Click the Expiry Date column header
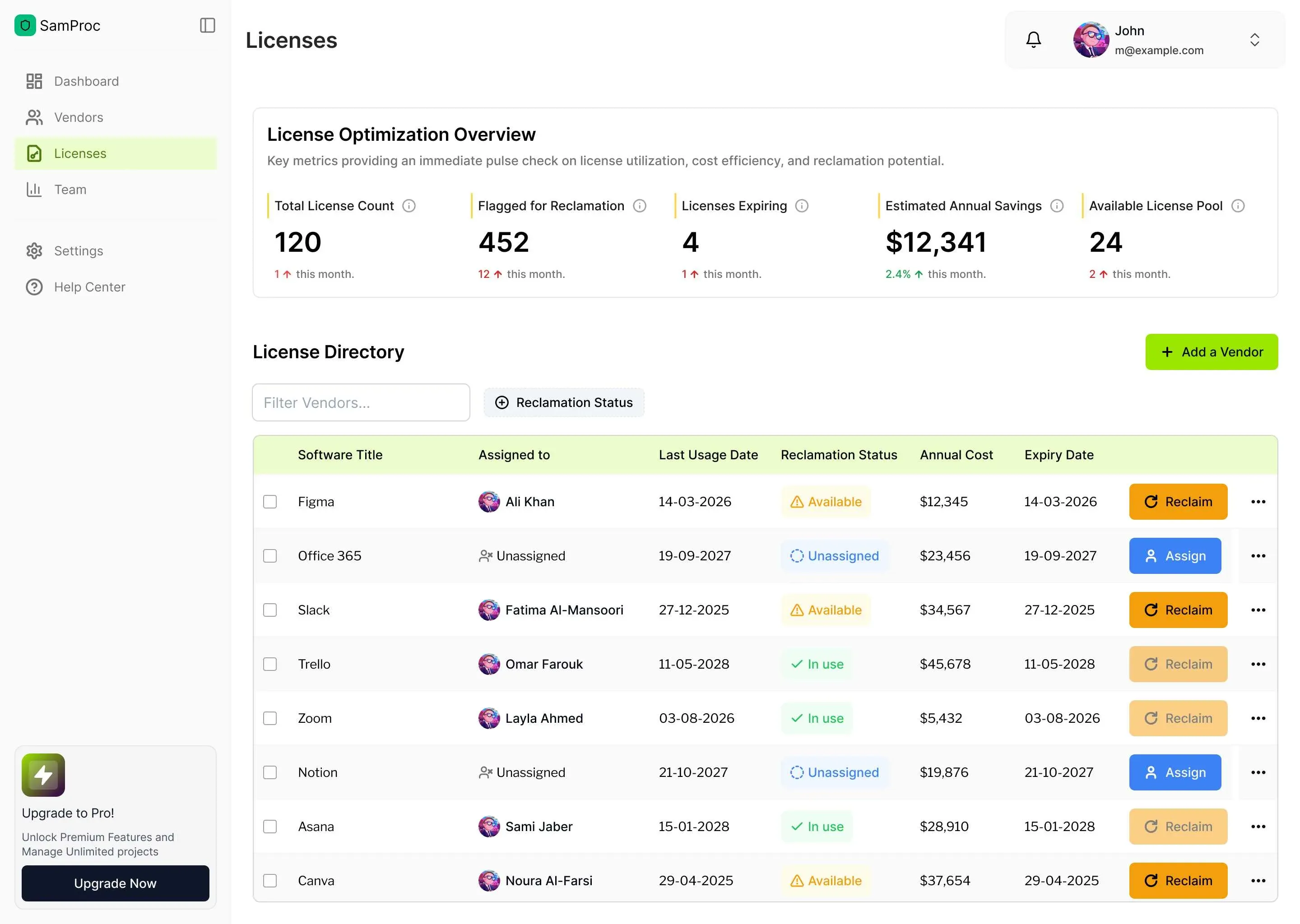 click(1059, 455)
